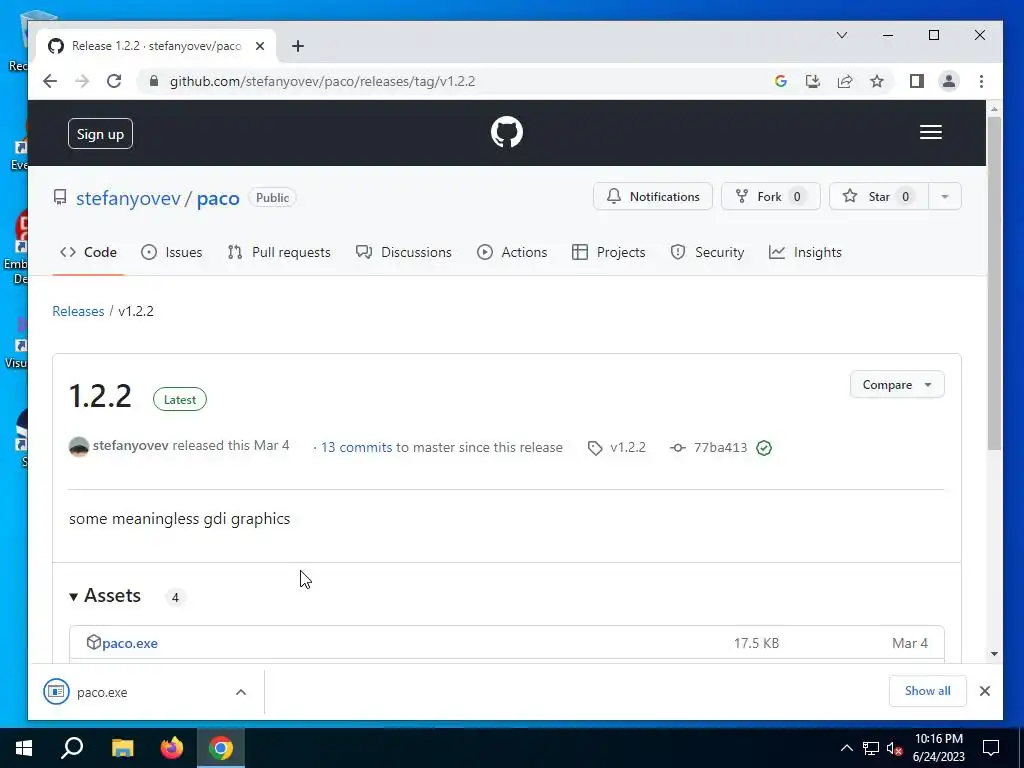
Task: Switch to the Code tab
Action: pyautogui.click(x=88, y=252)
